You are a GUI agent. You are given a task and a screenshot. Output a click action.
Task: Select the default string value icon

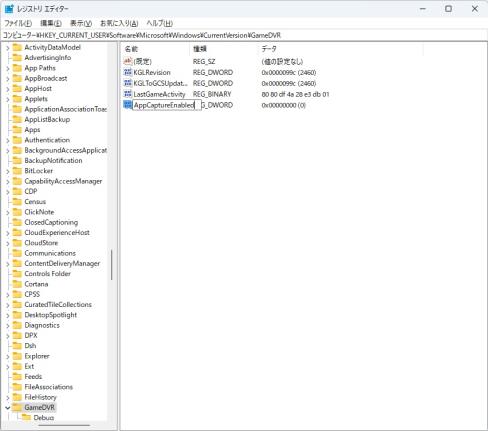128,61
